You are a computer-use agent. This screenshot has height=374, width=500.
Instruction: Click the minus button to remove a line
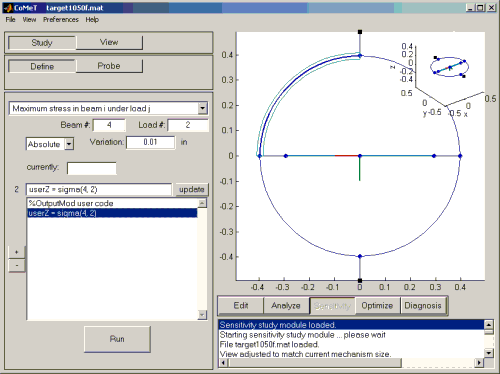tap(16, 265)
